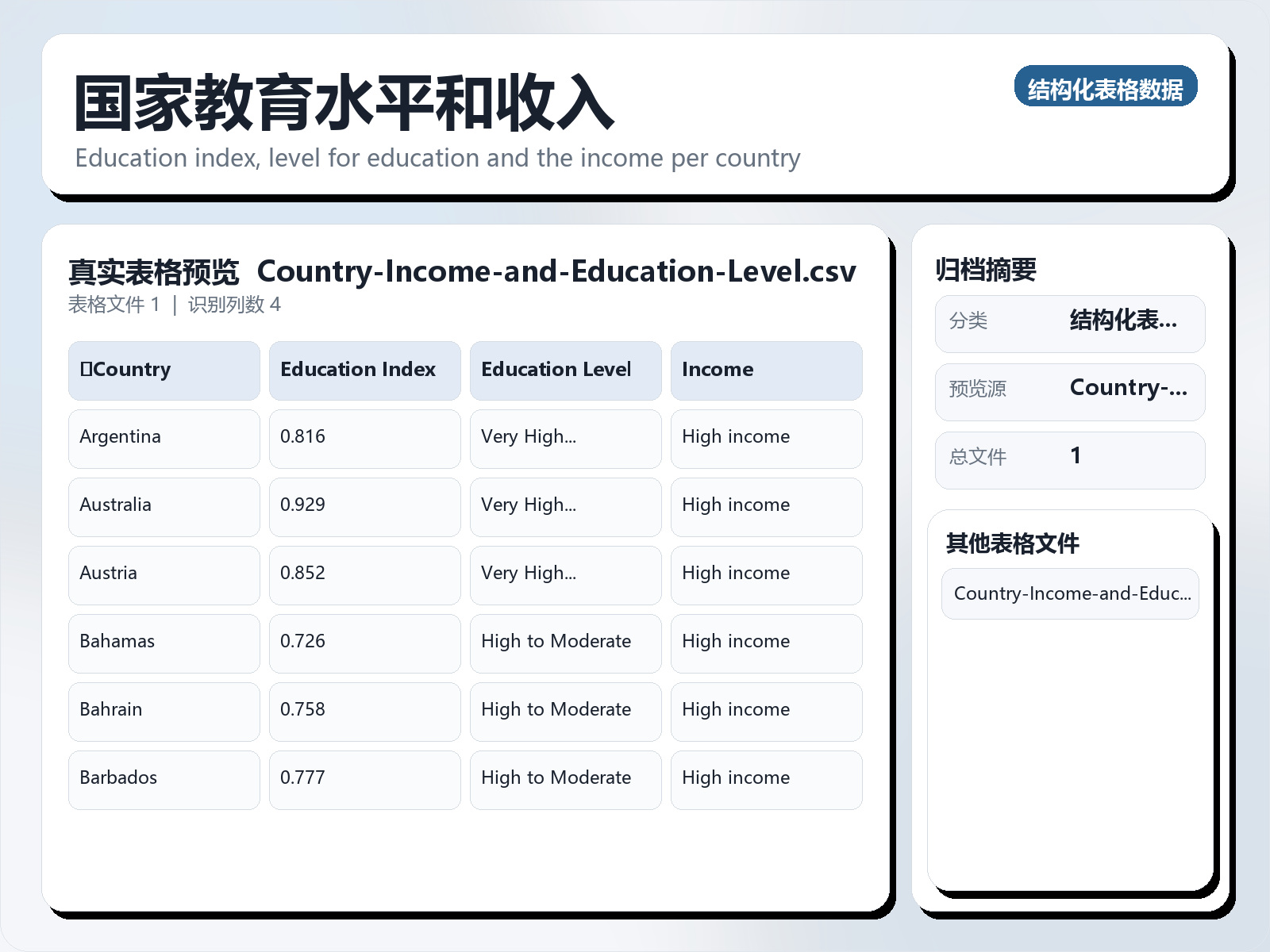Open the Country-Income-and-Educ... file entry
Screen dimensions: 1270x952
coord(1070,593)
